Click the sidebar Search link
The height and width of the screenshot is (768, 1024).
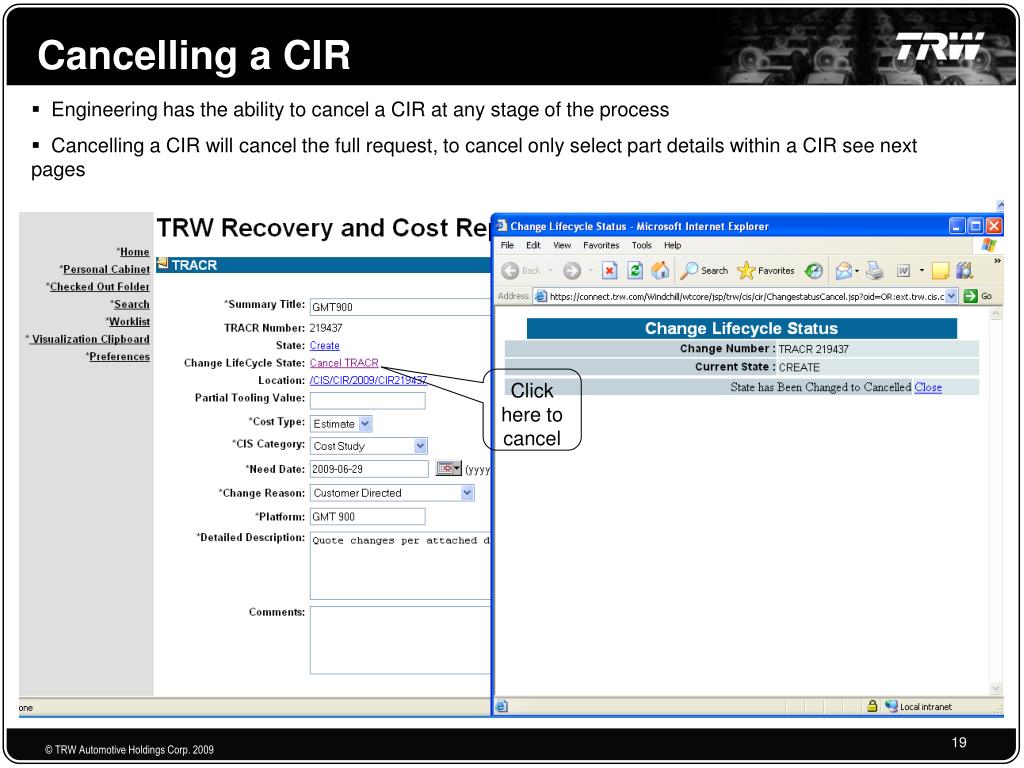[x=132, y=304]
